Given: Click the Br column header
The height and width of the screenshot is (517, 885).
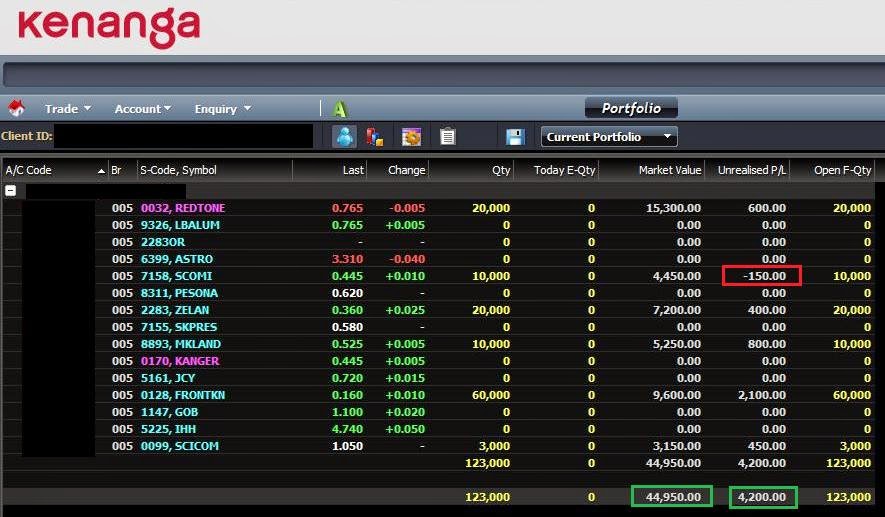Looking at the screenshot, I should click(x=122, y=170).
